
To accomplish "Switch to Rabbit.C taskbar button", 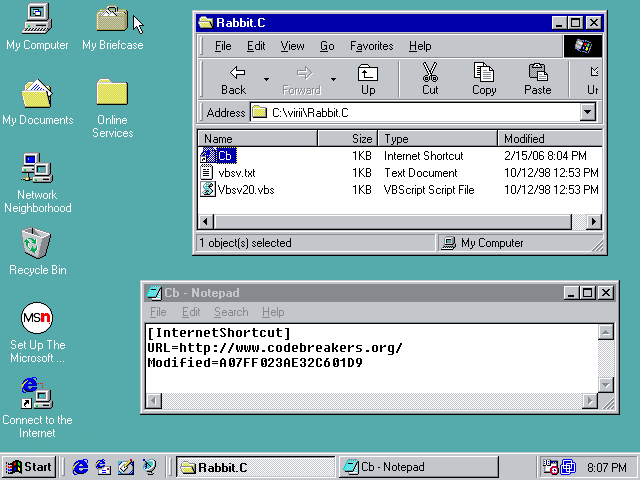I will [256, 467].
